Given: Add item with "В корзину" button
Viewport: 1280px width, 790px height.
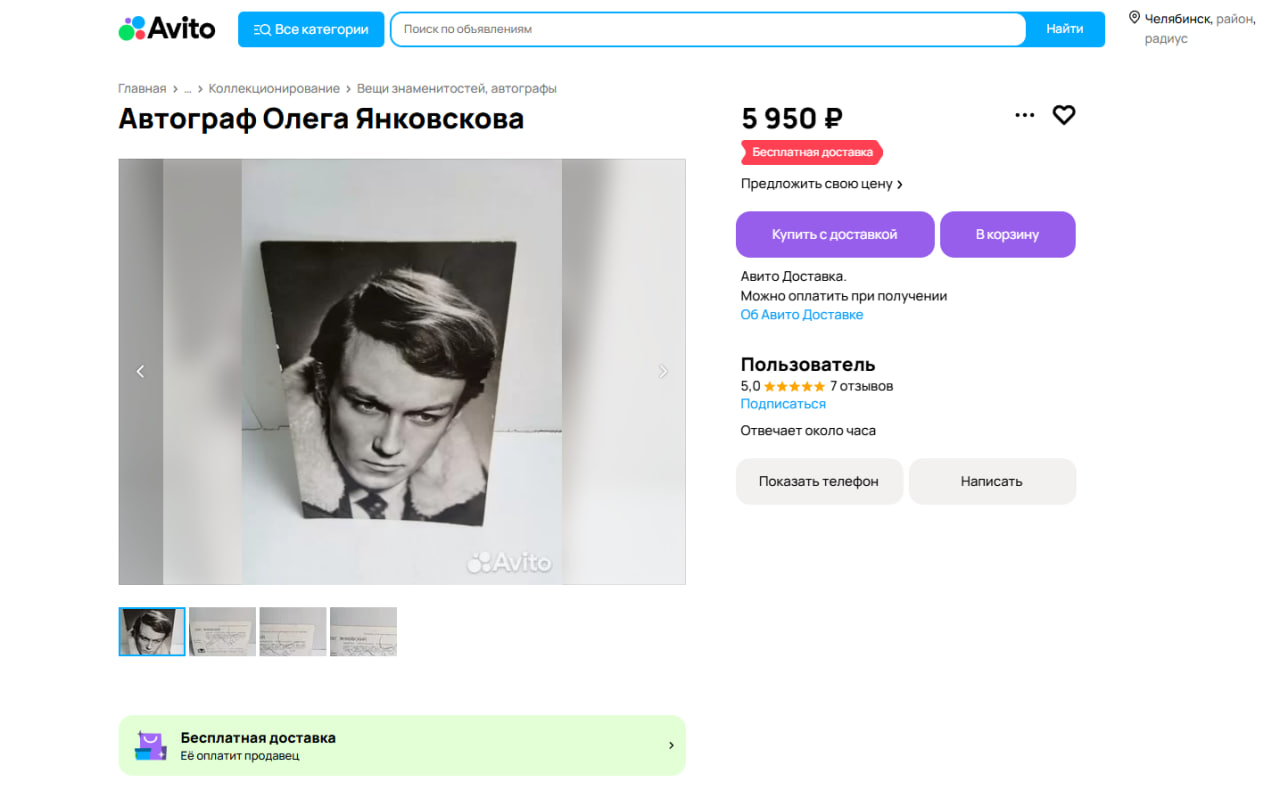Looking at the screenshot, I should click(x=1007, y=235).
